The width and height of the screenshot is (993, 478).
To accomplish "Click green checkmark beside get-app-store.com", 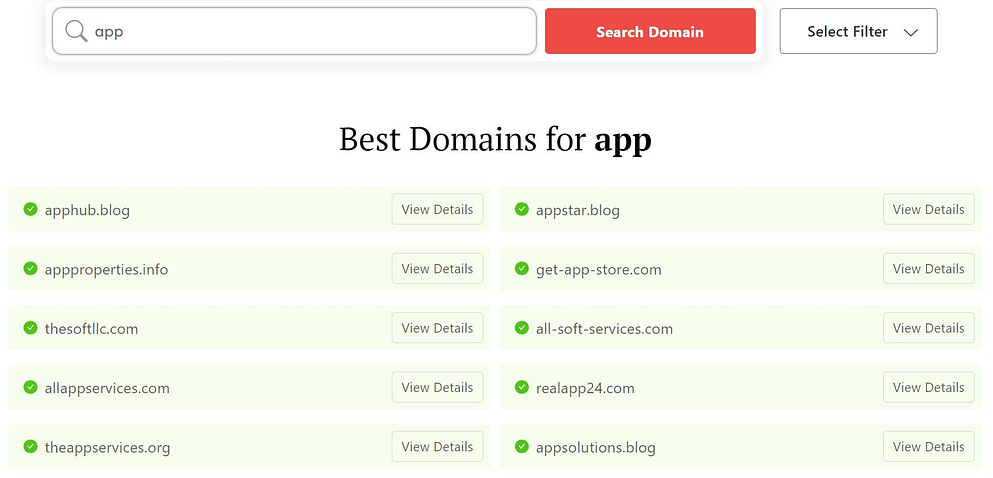I will 521,269.
